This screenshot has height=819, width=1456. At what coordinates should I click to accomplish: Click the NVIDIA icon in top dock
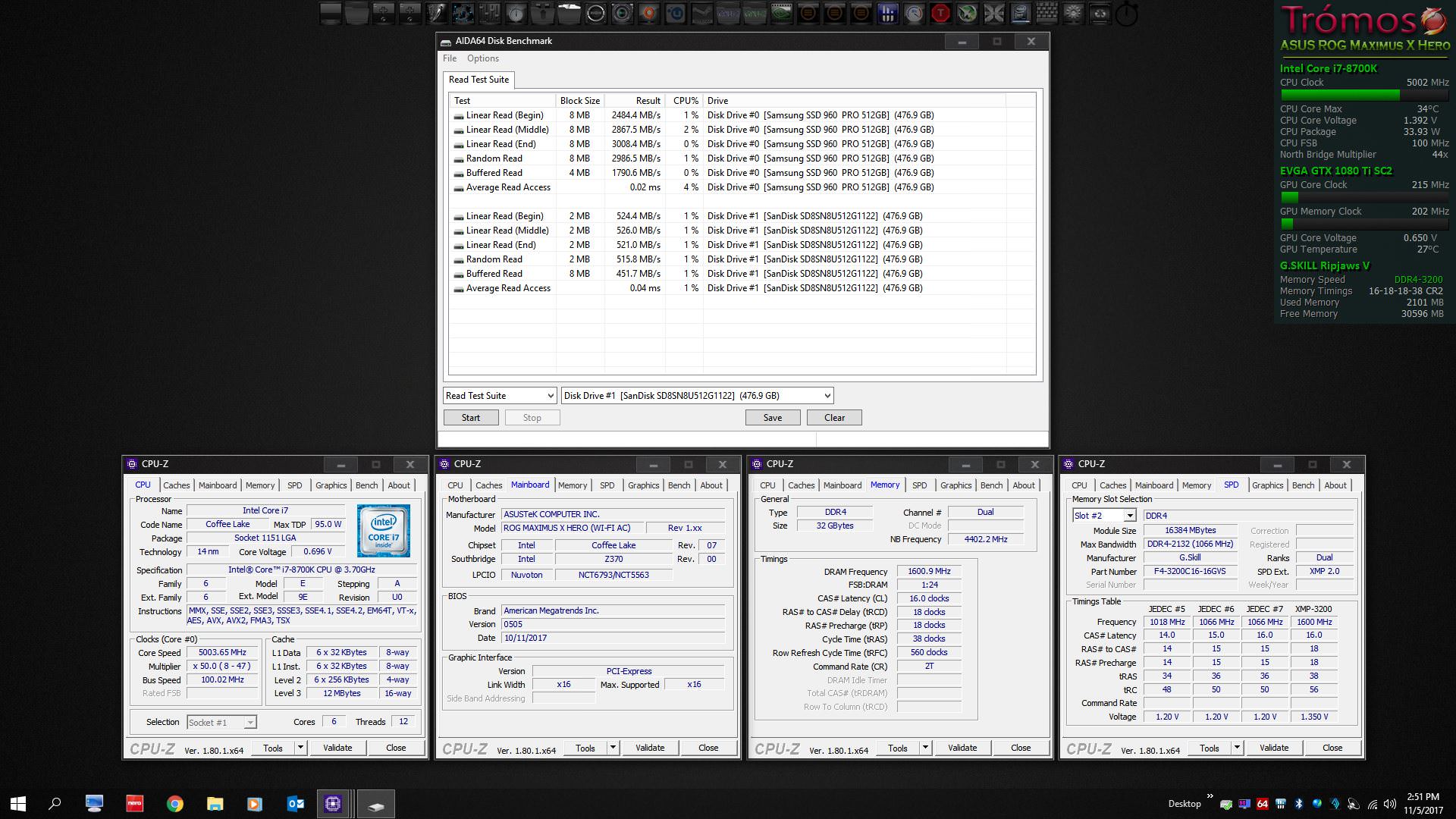click(781, 13)
